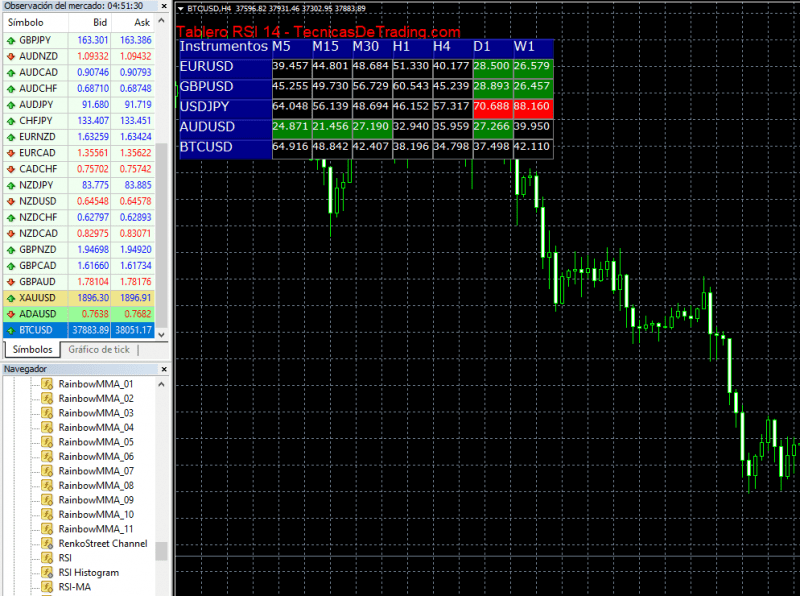Image resolution: width=800 pixels, height=596 pixels.
Task: Select the NZDJPY symbol row
Action: [x=79, y=185]
